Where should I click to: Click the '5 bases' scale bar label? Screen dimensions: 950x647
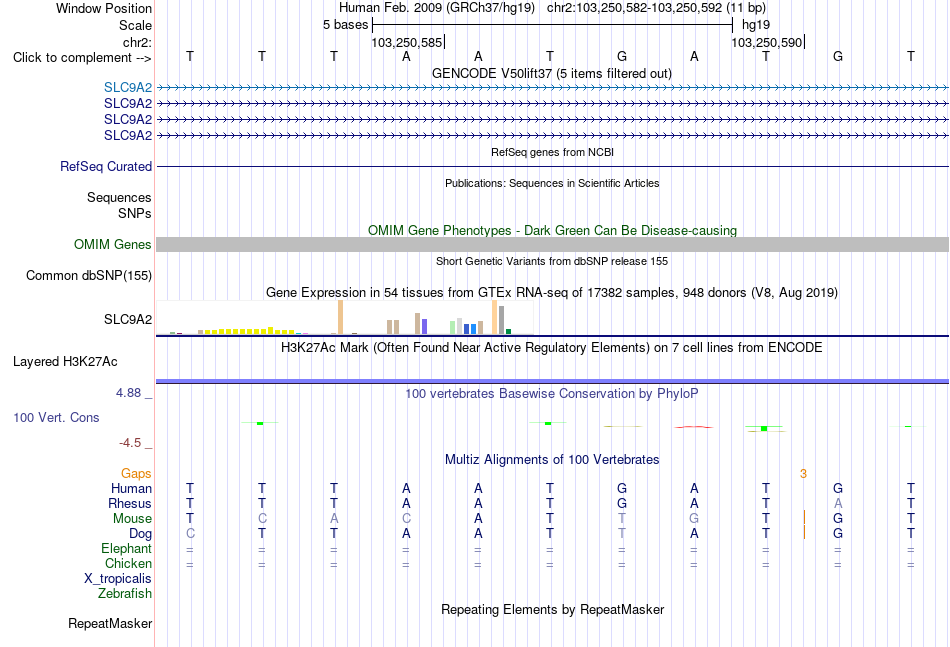pyautogui.click(x=345, y=25)
